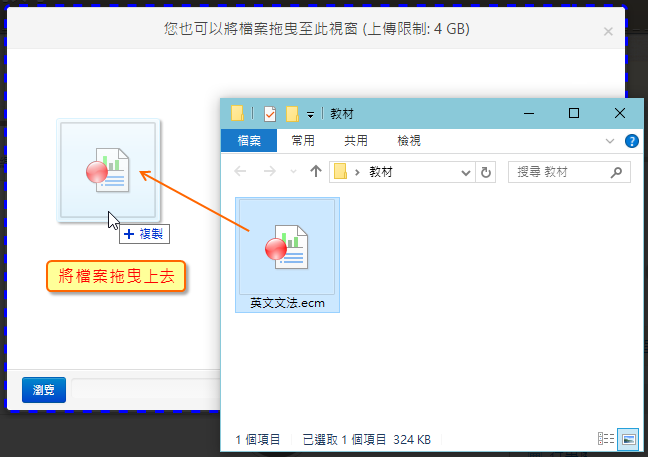Click the search magnifier icon
This screenshot has width=648, height=457.
tap(619, 172)
